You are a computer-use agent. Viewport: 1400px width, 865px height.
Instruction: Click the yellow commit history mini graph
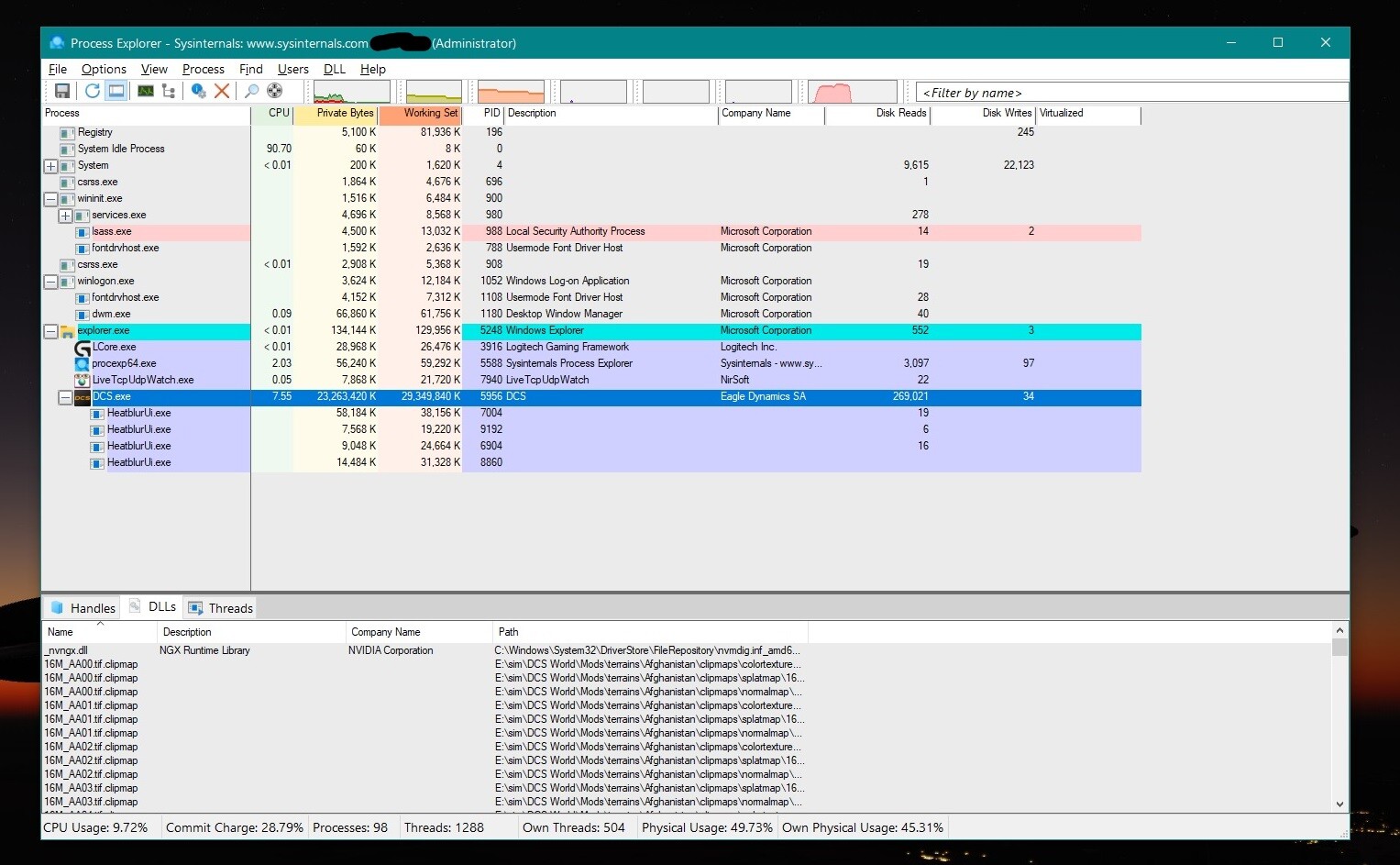pos(435,92)
